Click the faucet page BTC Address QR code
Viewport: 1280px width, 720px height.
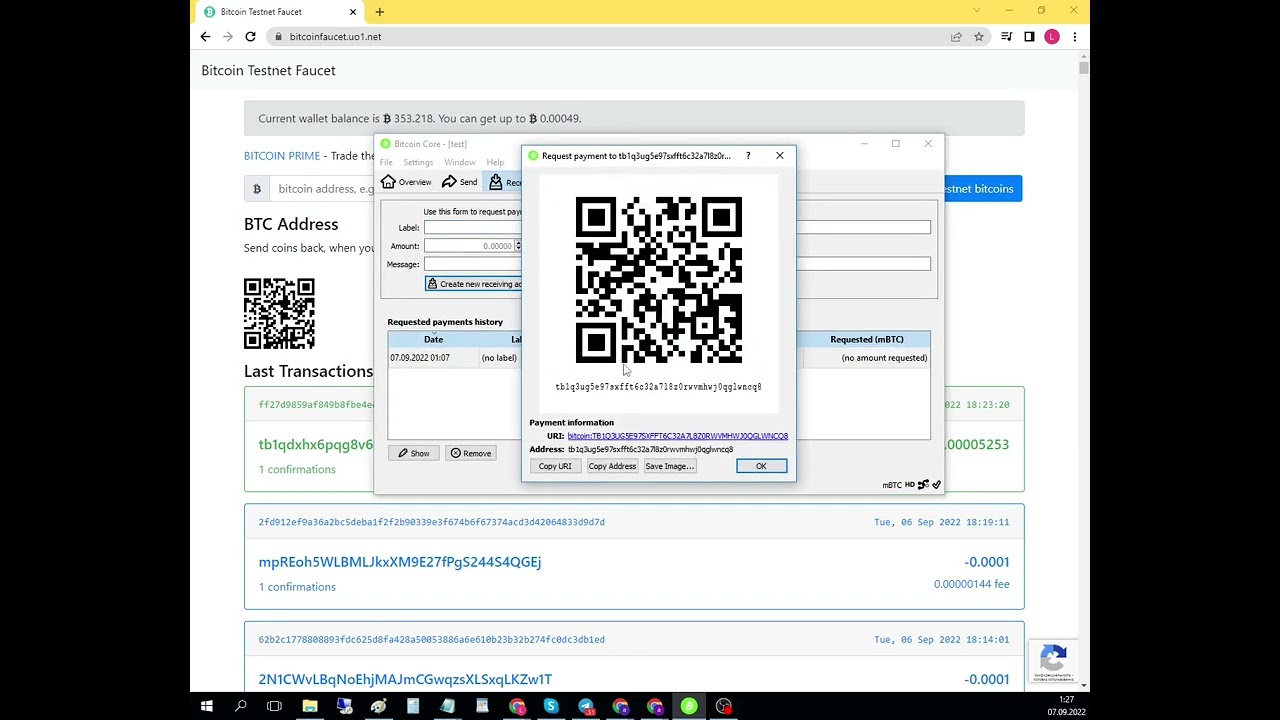(279, 314)
